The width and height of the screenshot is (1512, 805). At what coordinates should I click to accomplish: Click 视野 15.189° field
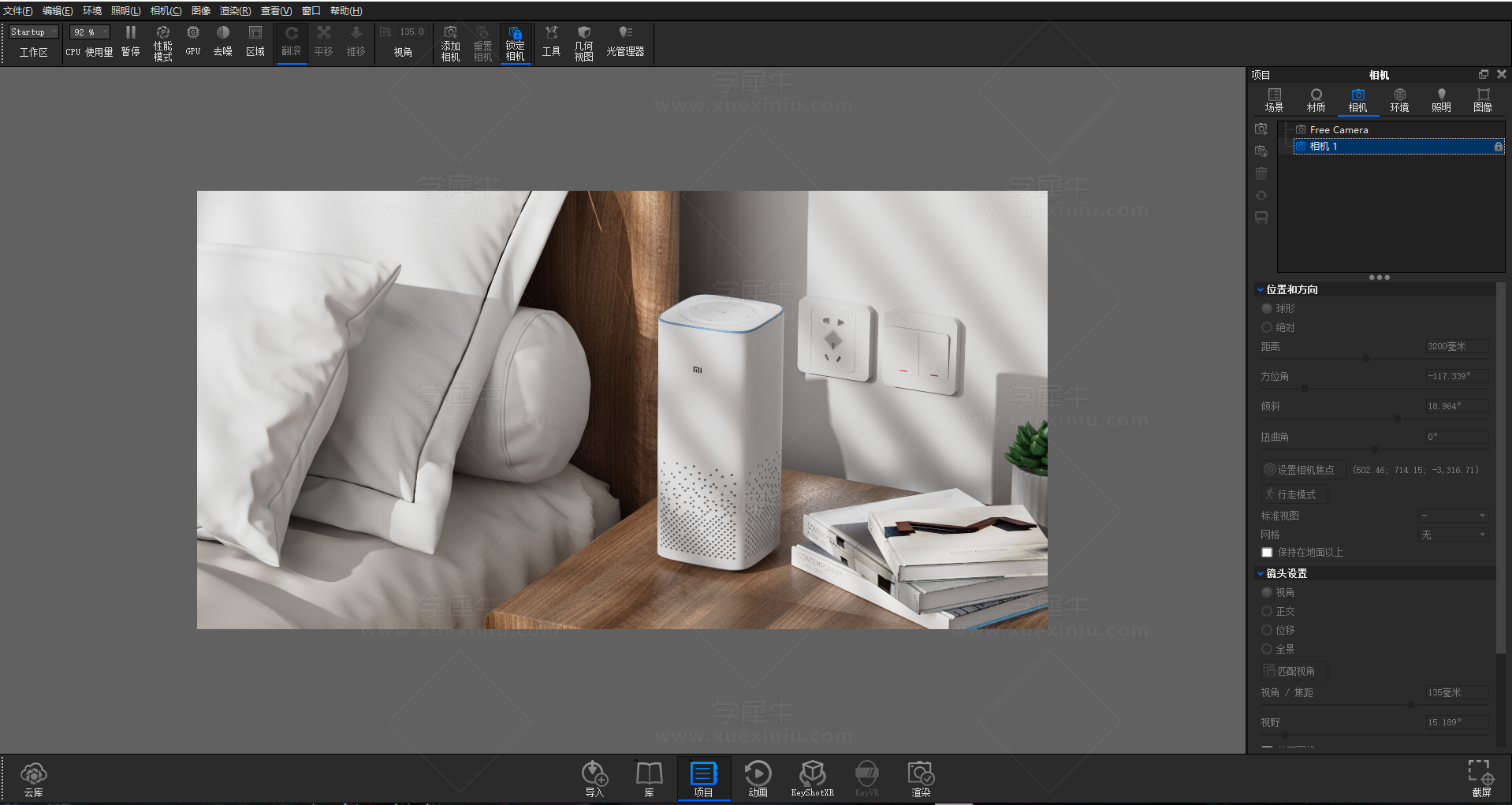pos(1457,722)
